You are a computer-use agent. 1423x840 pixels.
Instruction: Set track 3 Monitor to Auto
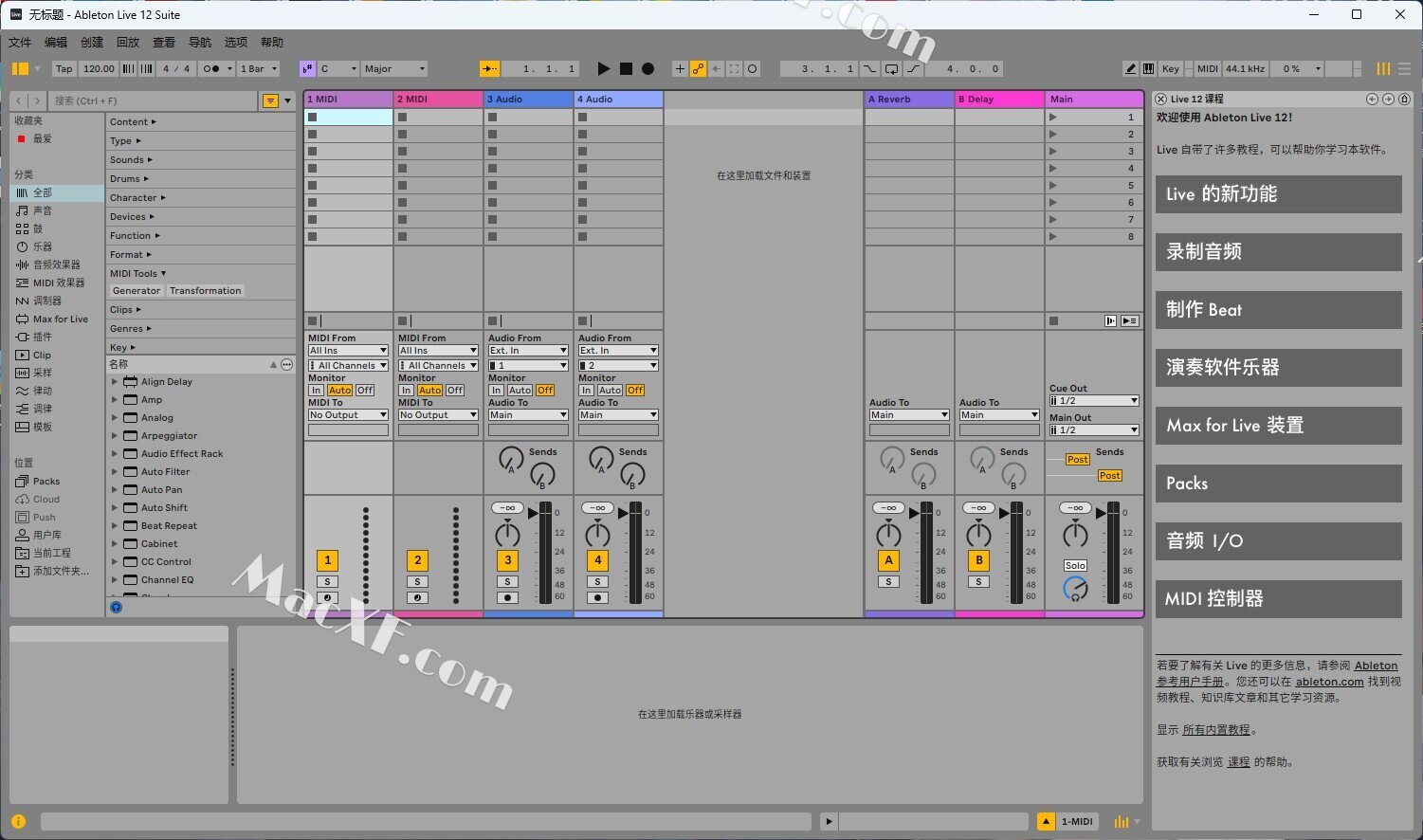pyautogui.click(x=520, y=391)
